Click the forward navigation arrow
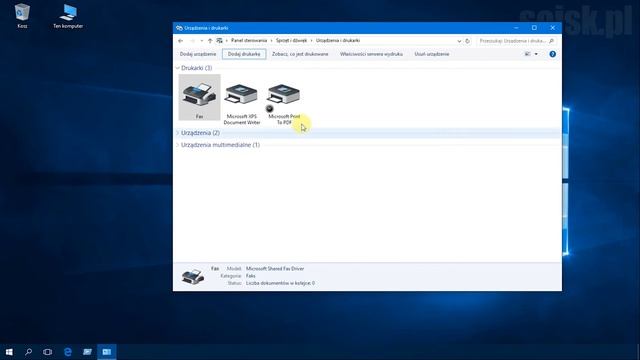This screenshot has width=640, height=360. [x=192, y=41]
